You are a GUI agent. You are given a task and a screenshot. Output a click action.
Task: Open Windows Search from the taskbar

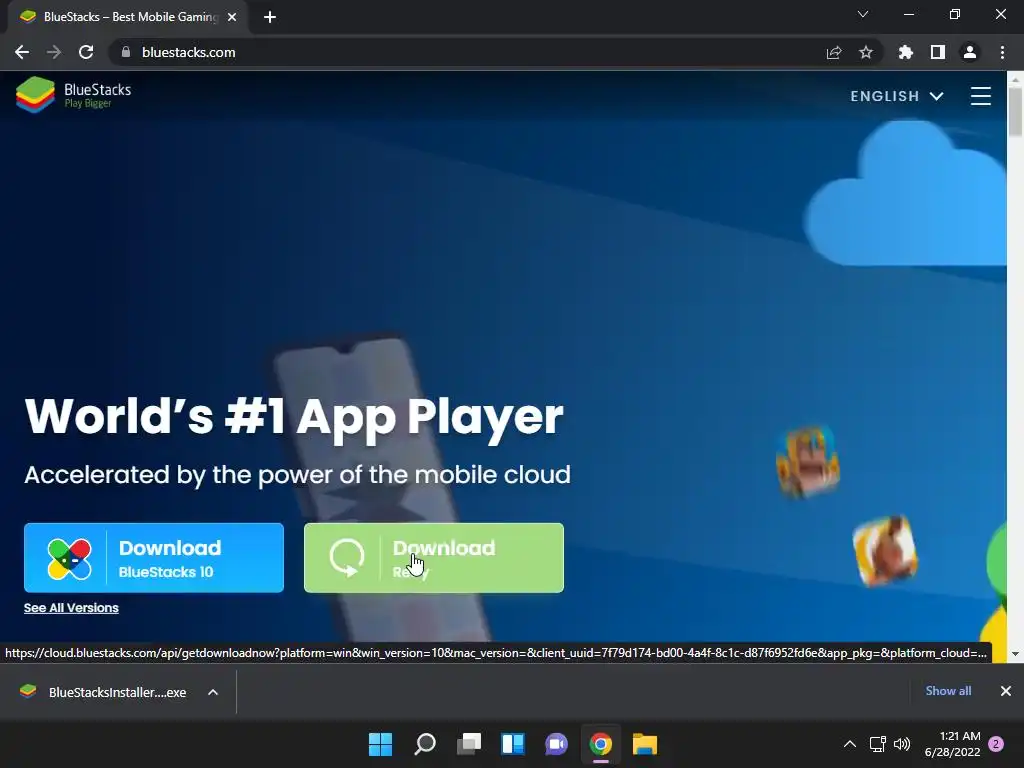(x=424, y=744)
